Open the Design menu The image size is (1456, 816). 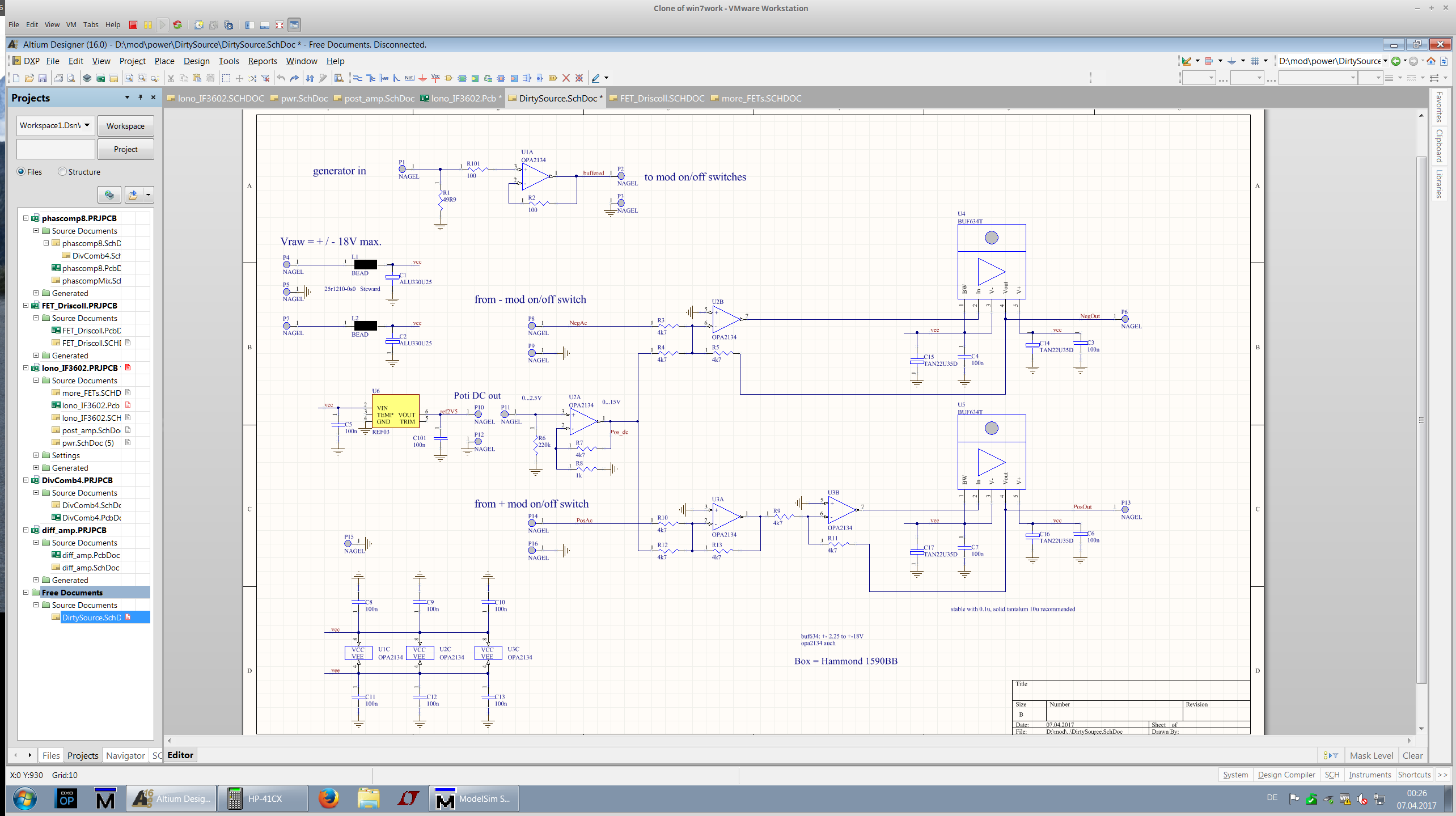196,61
